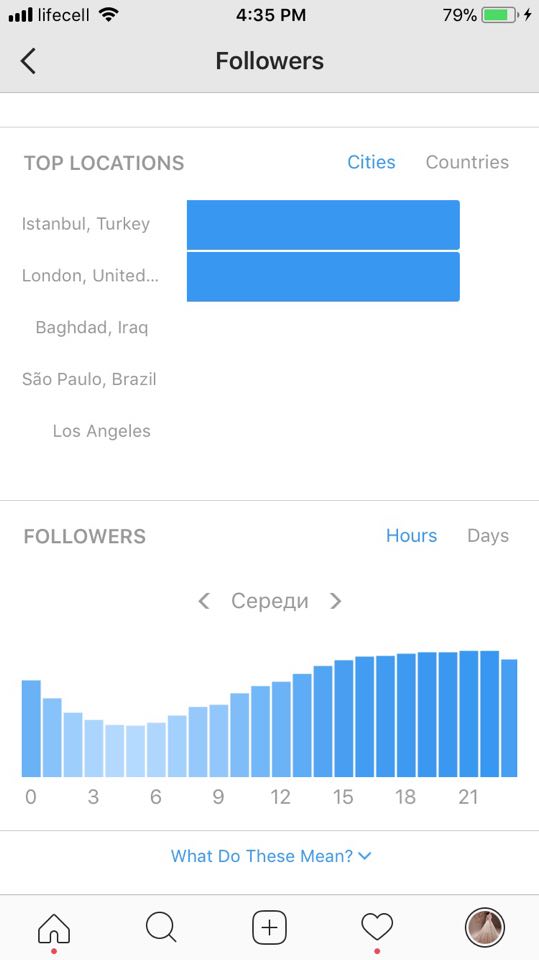Tap the back arrow in header
Screen dimensions: 539x960
(x=28, y=61)
